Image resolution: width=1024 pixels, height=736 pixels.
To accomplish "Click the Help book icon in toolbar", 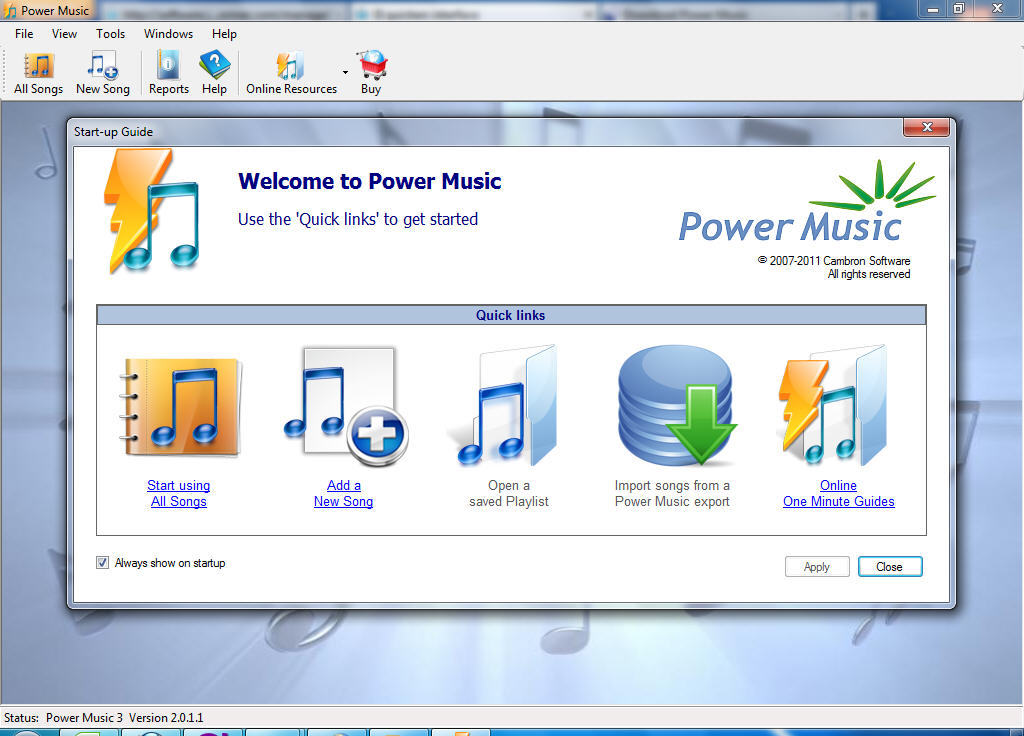I will coord(214,73).
